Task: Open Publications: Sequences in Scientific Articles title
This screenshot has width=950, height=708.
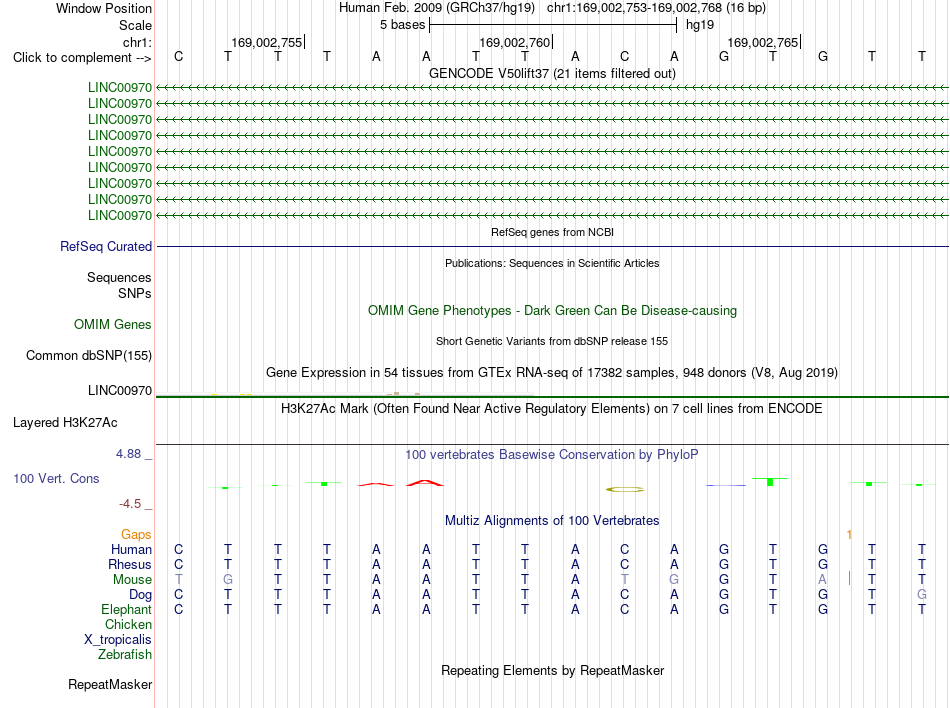Action: pyautogui.click(x=552, y=263)
